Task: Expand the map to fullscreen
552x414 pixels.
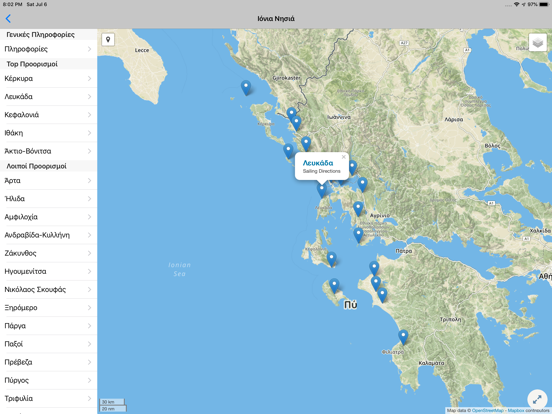Action: (537, 399)
